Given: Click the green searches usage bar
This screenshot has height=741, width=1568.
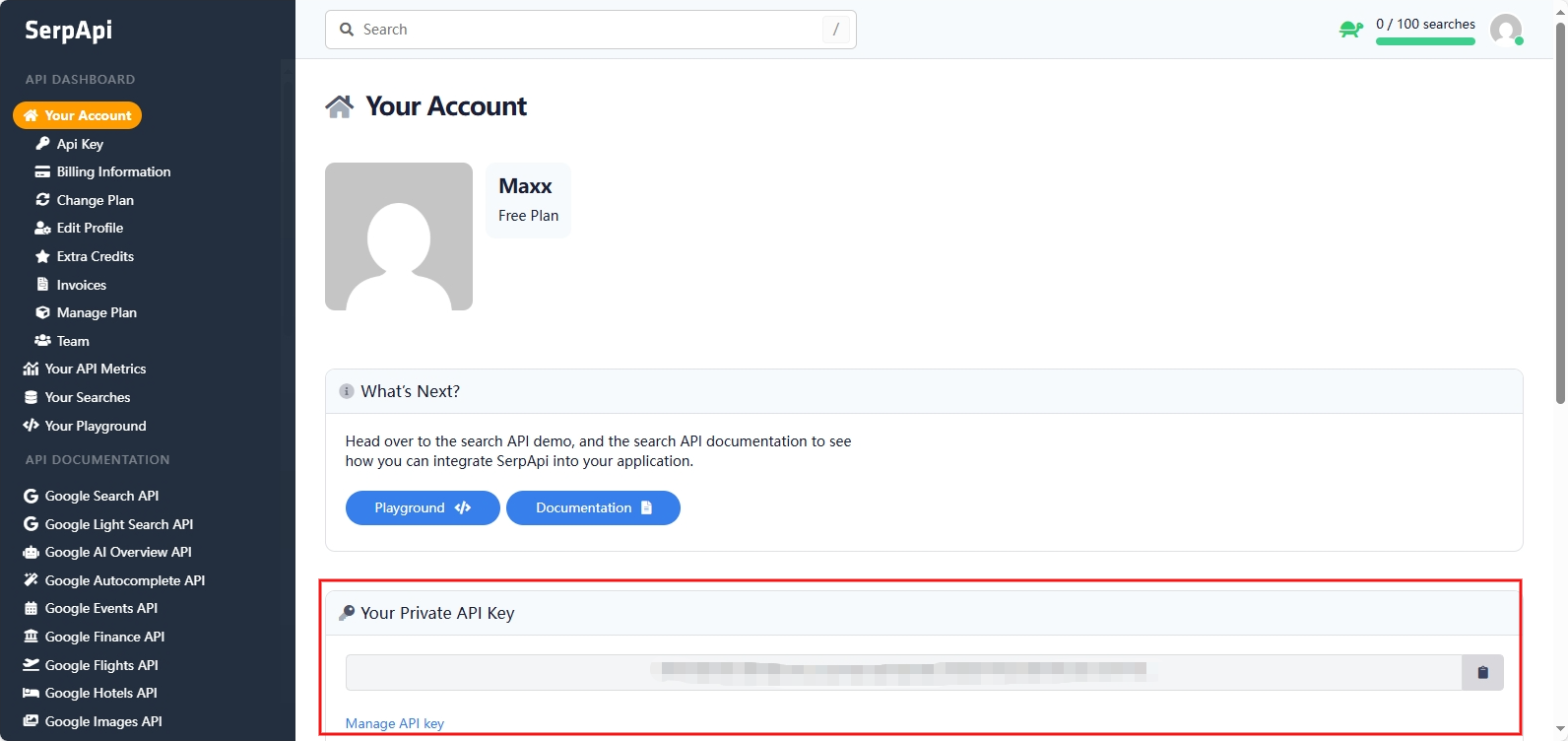Looking at the screenshot, I should (x=1425, y=41).
